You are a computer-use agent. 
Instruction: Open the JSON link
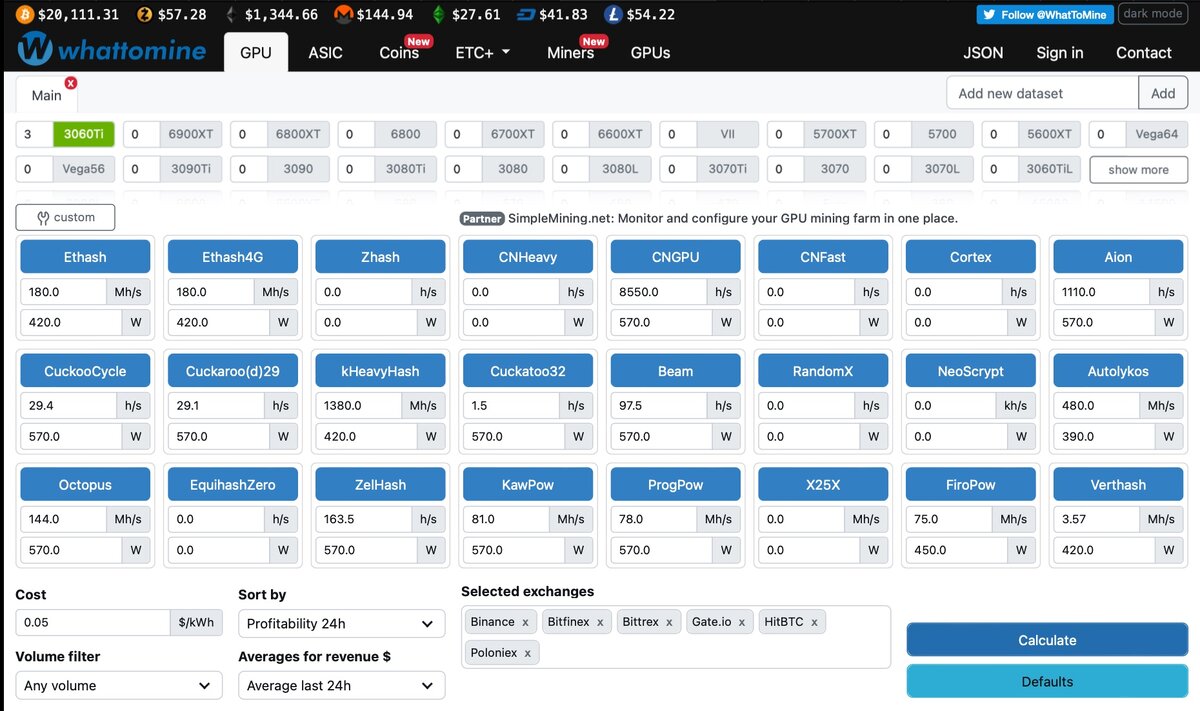click(983, 52)
